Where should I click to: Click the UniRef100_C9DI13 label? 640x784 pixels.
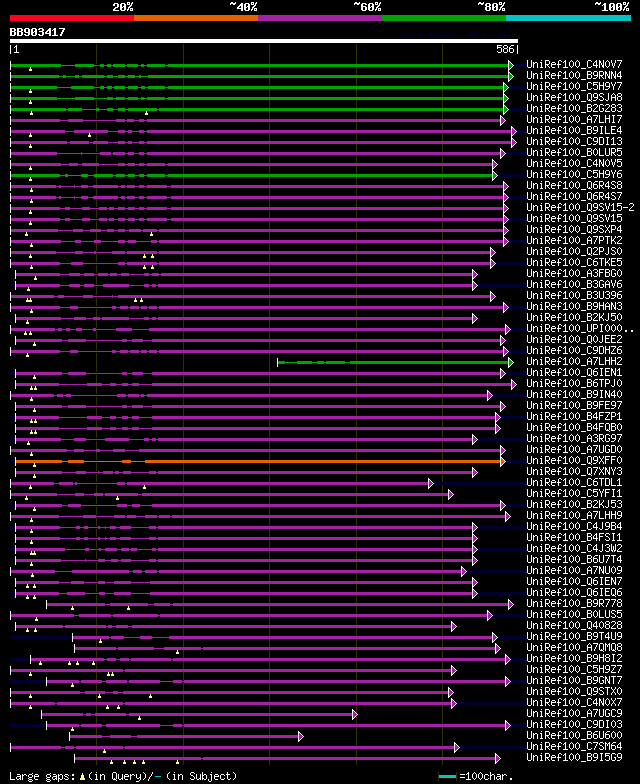coord(574,142)
